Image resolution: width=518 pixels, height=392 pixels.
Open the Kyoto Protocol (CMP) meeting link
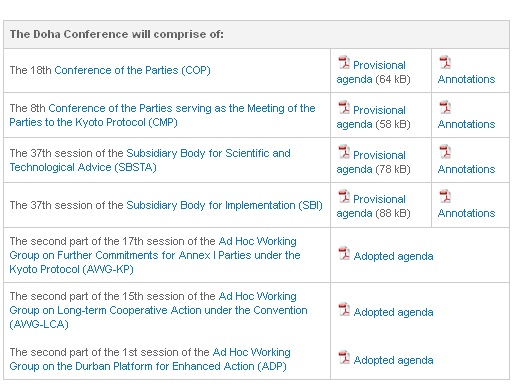click(x=162, y=115)
